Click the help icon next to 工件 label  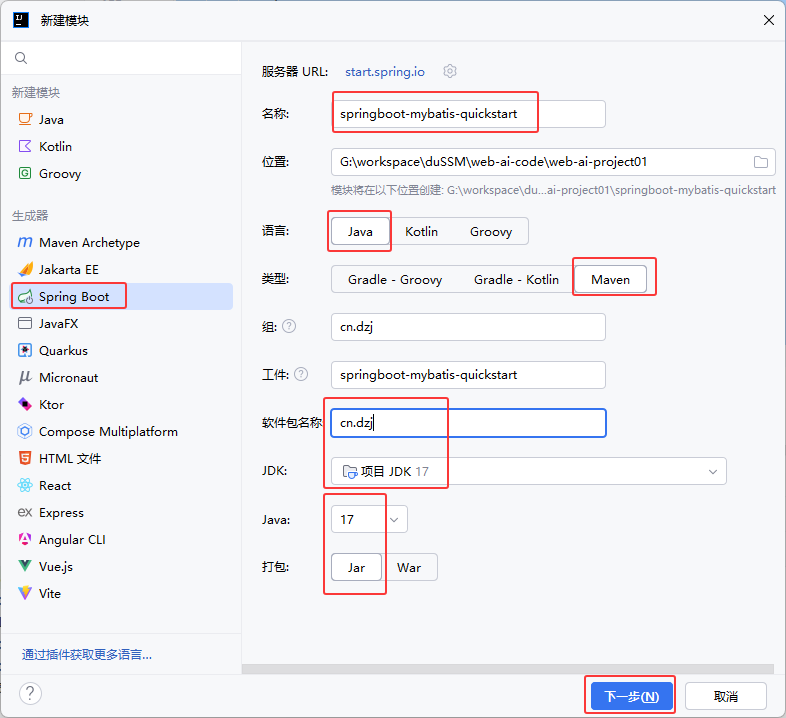pyautogui.click(x=301, y=374)
